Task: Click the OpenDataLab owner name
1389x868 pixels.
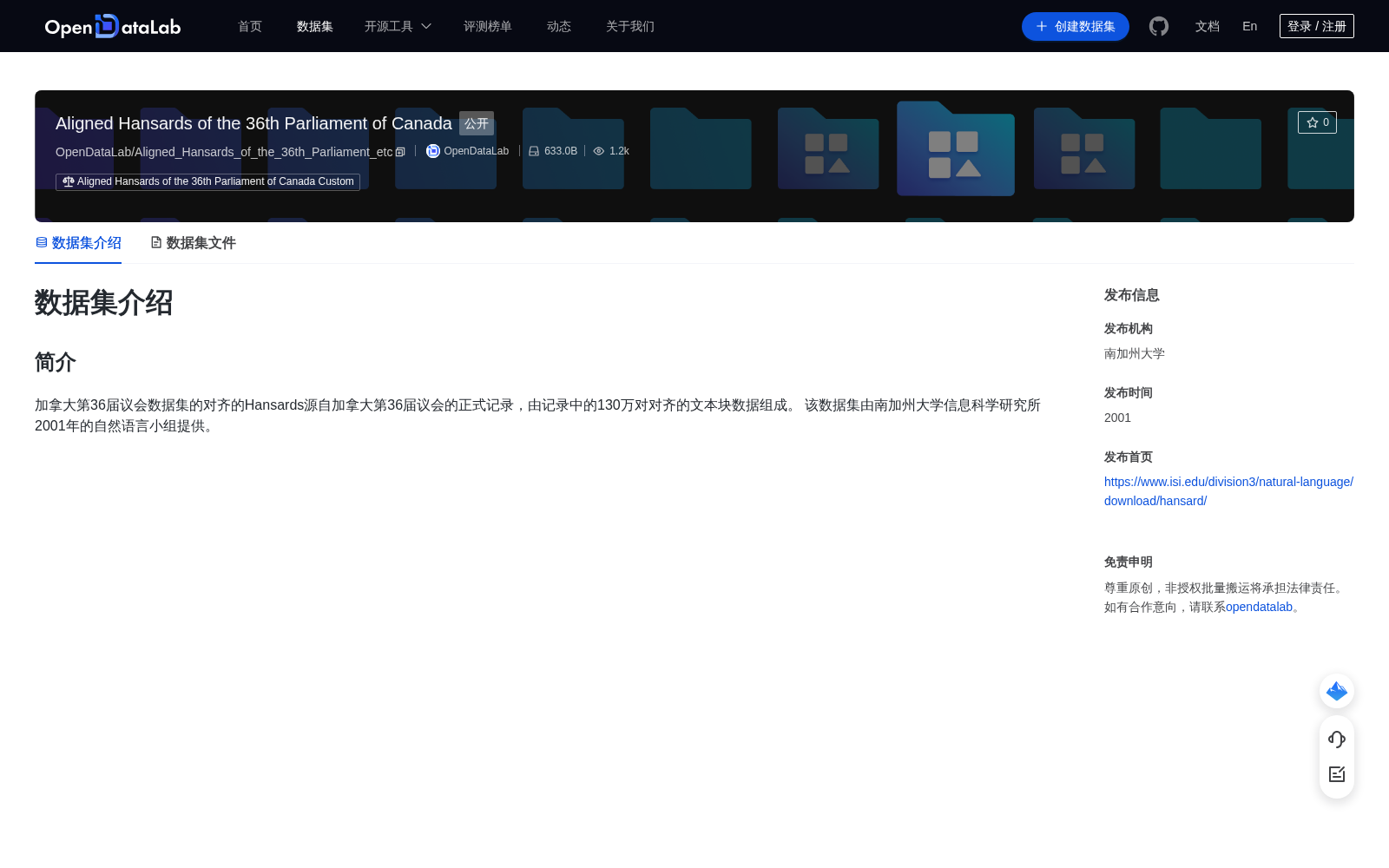Action: (477, 151)
